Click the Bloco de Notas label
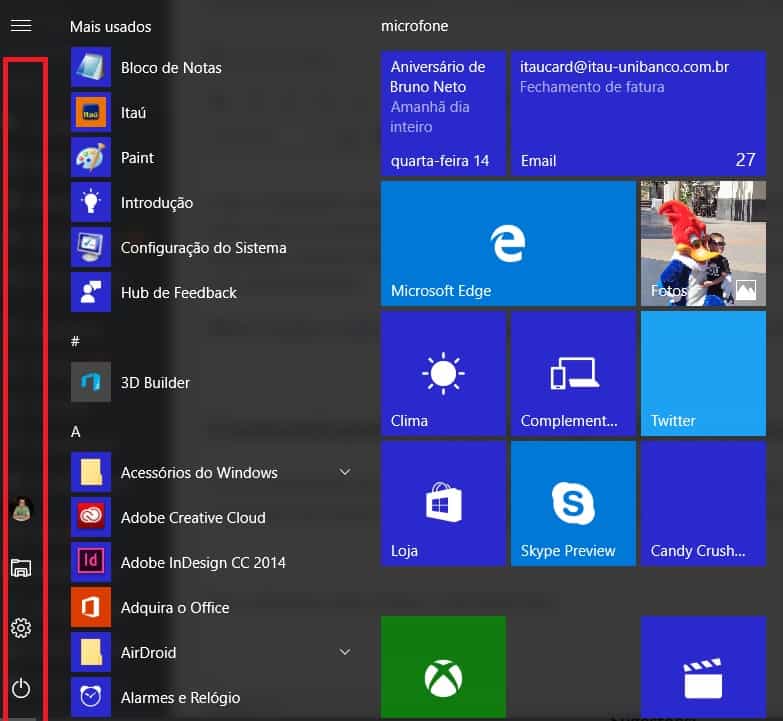 tap(171, 68)
